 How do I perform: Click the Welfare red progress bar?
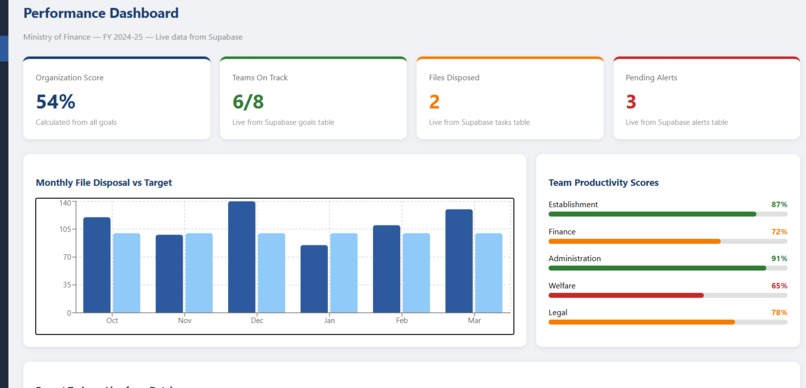coord(626,295)
